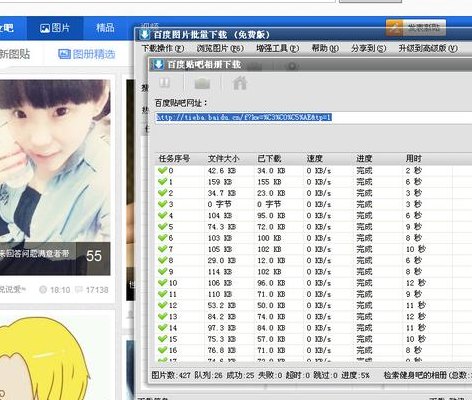
Task: Click the folder icon in the album downloader toolbar
Action: click(x=202, y=83)
